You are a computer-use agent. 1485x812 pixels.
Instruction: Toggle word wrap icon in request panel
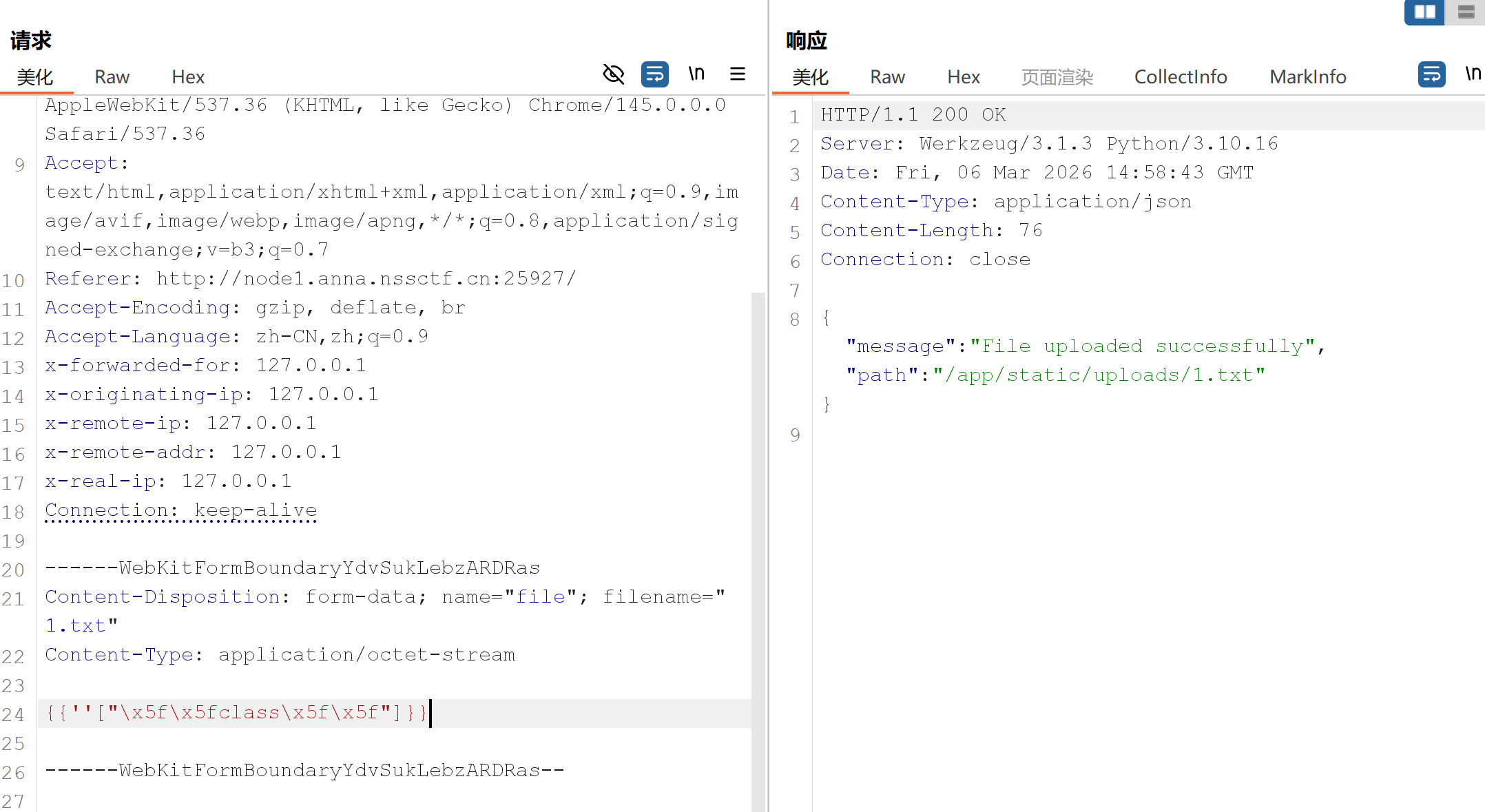pos(654,74)
